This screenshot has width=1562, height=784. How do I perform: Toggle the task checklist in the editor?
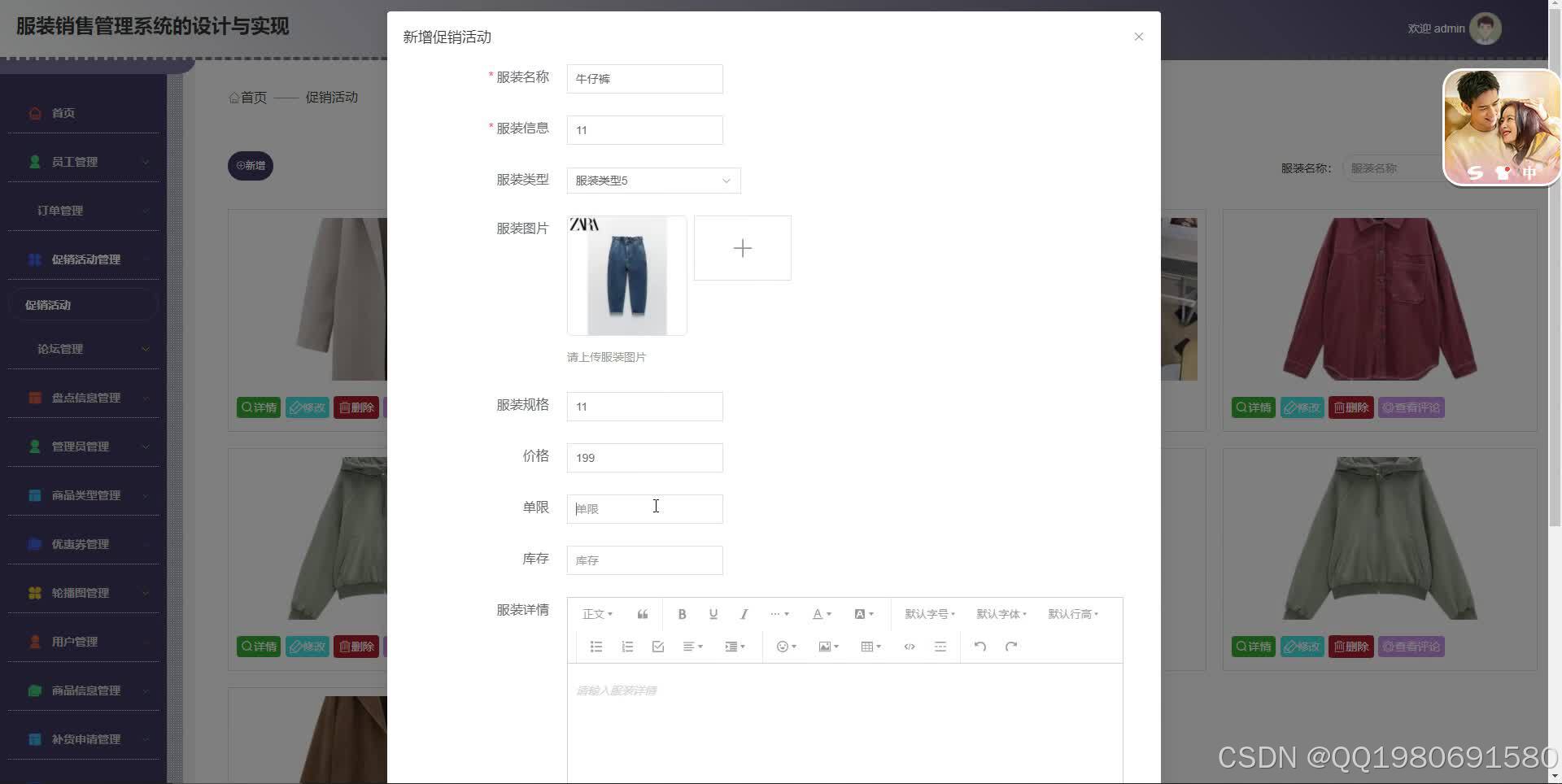pos(657,647)
